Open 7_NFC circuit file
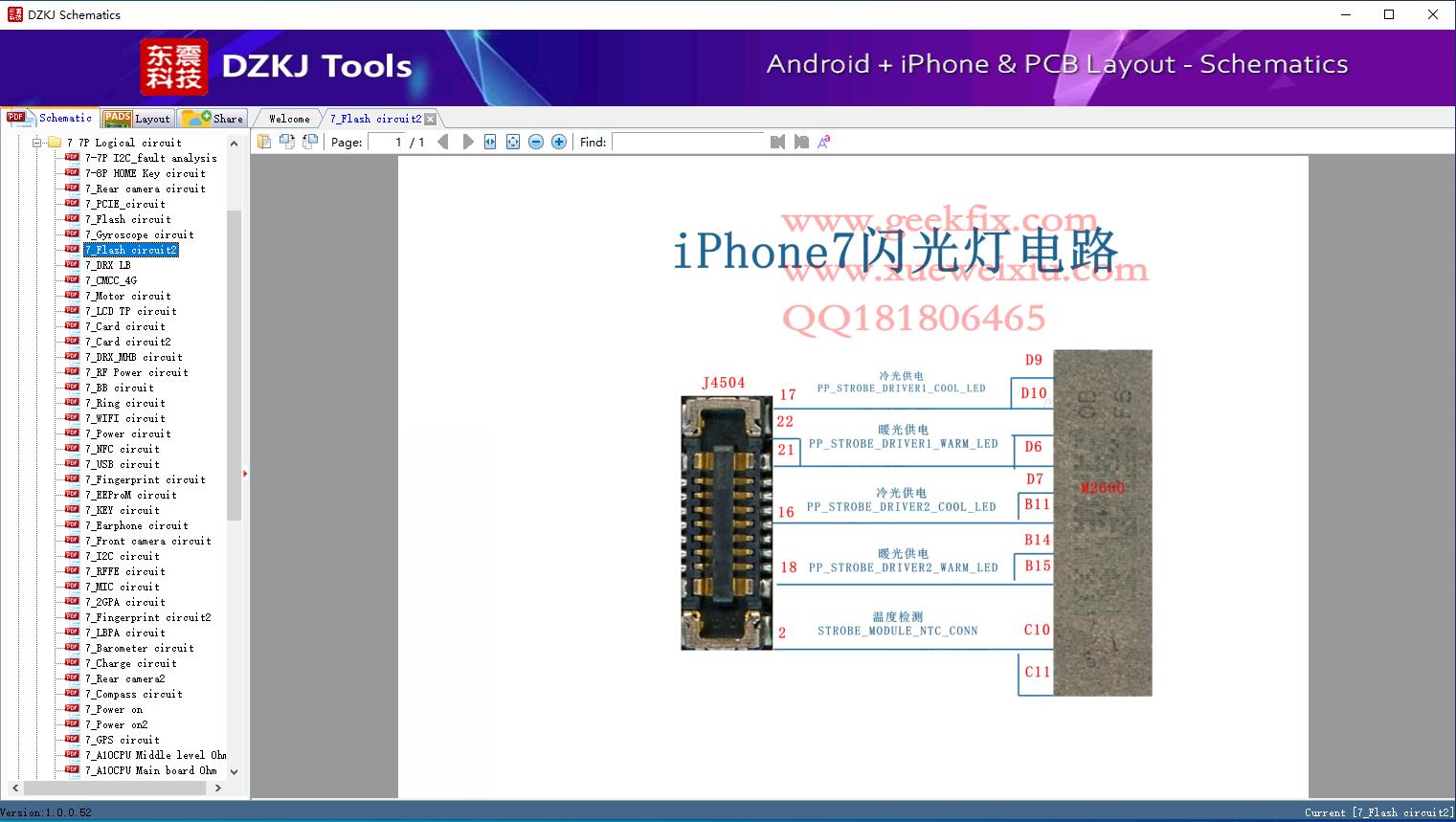Image resolution: width=1456 pixels, height=822 pixels. tap(122, 449)
